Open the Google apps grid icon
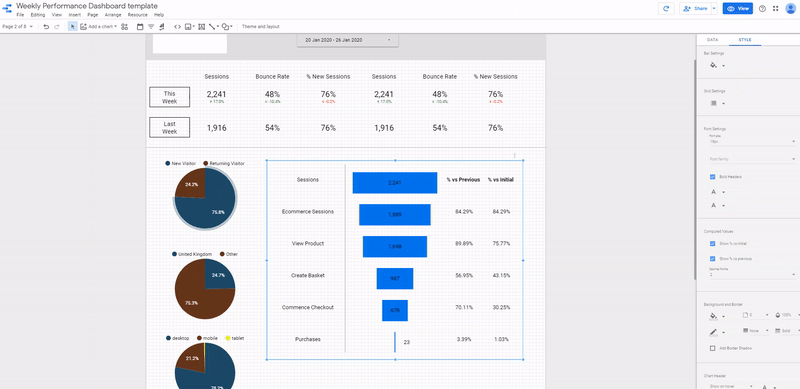Image resolution: width=800 pixels, height=389 pixels. pos(776,9)
